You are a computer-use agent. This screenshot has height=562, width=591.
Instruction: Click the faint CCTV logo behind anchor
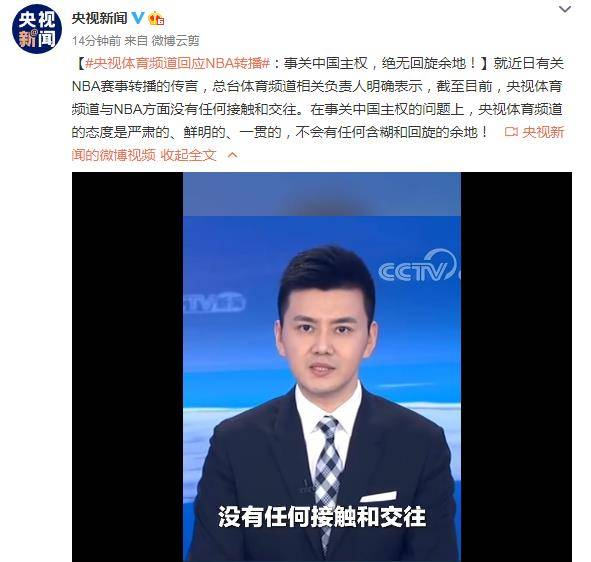pos(214,303)
